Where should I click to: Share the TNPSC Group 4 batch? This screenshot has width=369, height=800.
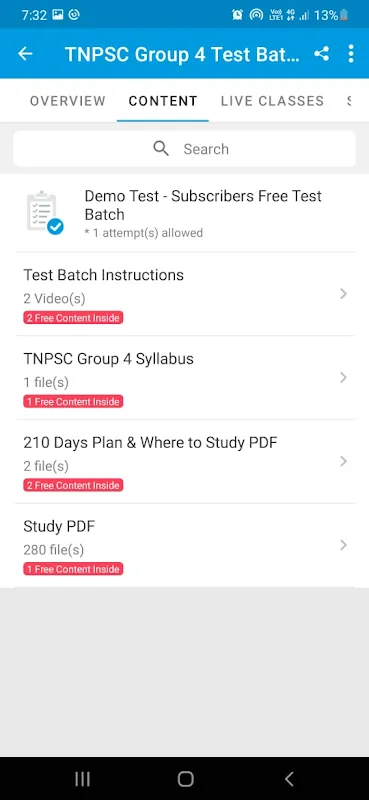tap(322, 54)
